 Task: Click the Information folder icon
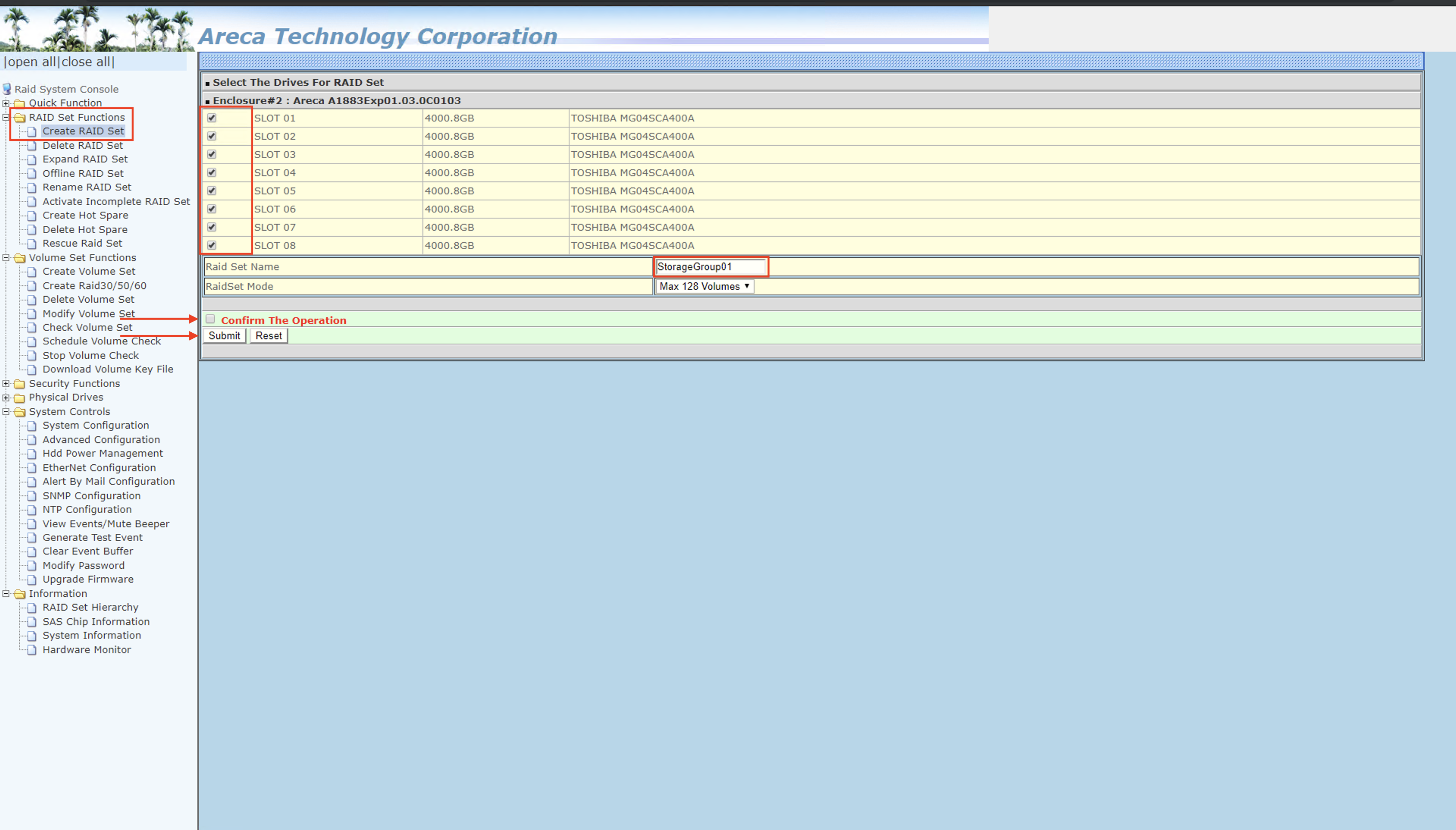tap(19, 593)
